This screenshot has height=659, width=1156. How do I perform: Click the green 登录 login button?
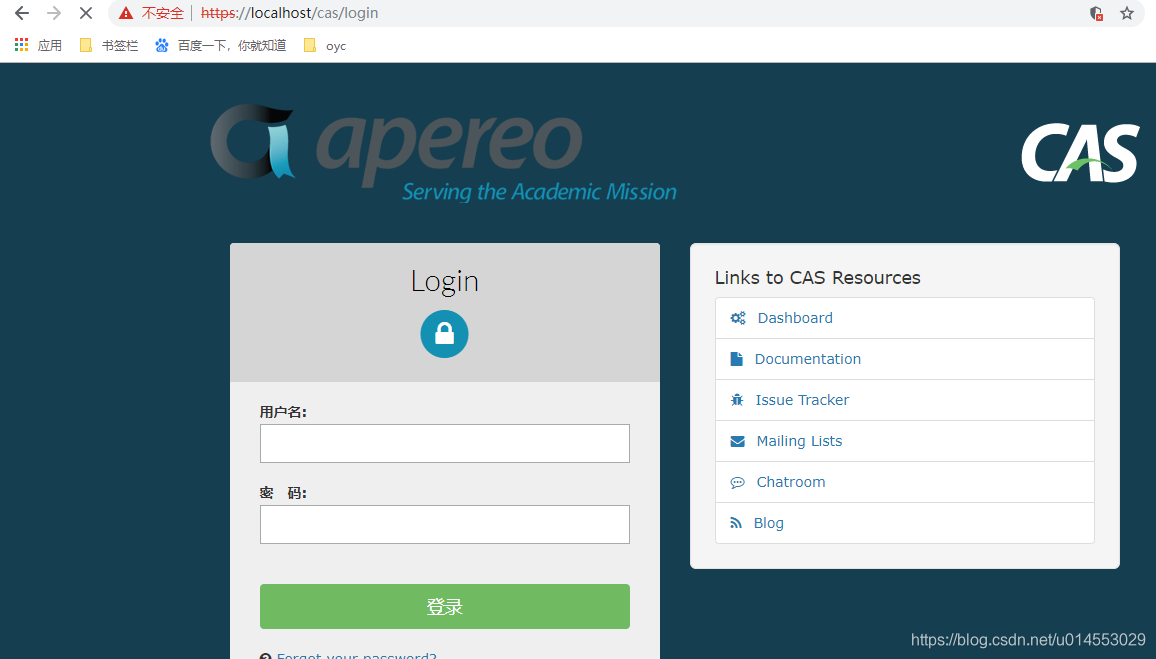(x=445, y=607)
